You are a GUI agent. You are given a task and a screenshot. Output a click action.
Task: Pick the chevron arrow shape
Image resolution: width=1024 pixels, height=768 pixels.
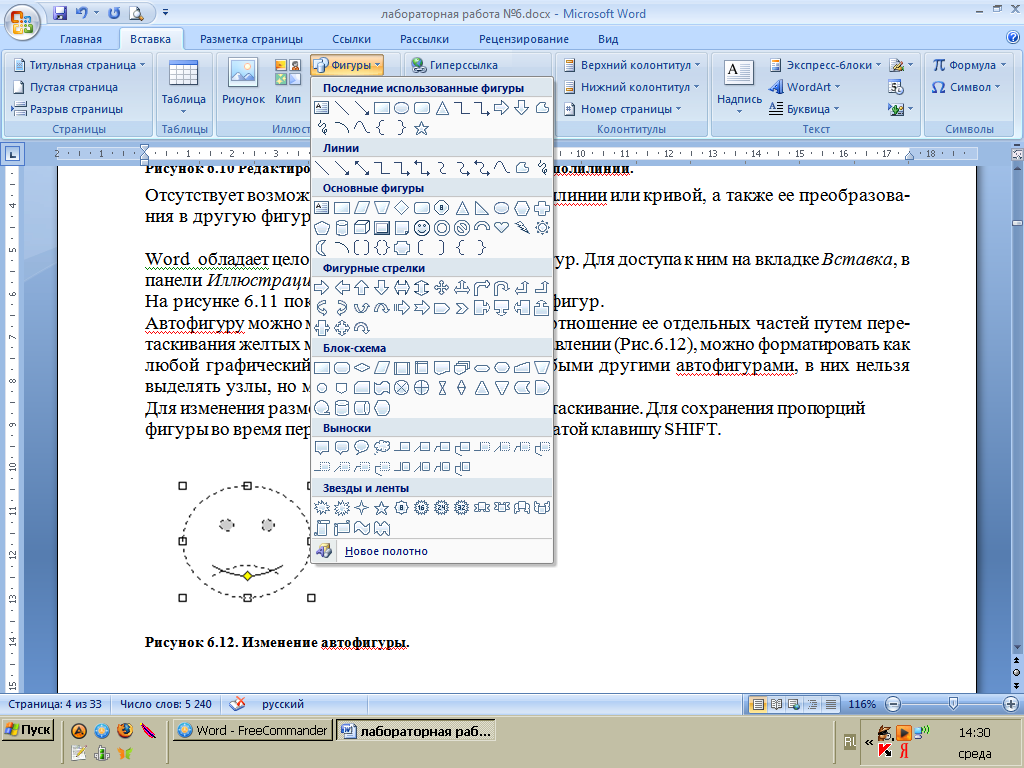coord(462,308)
